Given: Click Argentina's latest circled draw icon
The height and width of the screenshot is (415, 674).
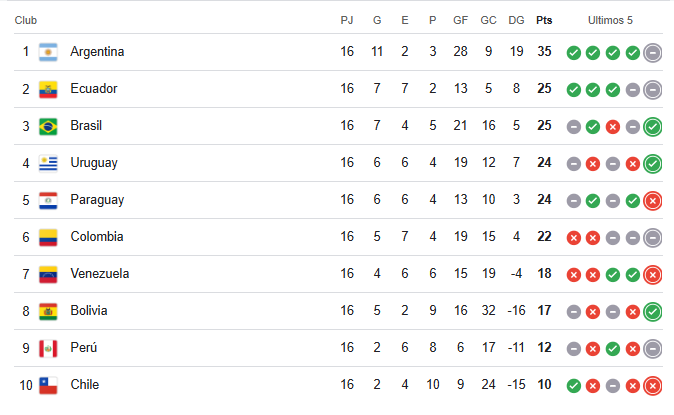Looking at the screenshot, I should (653, 53).
